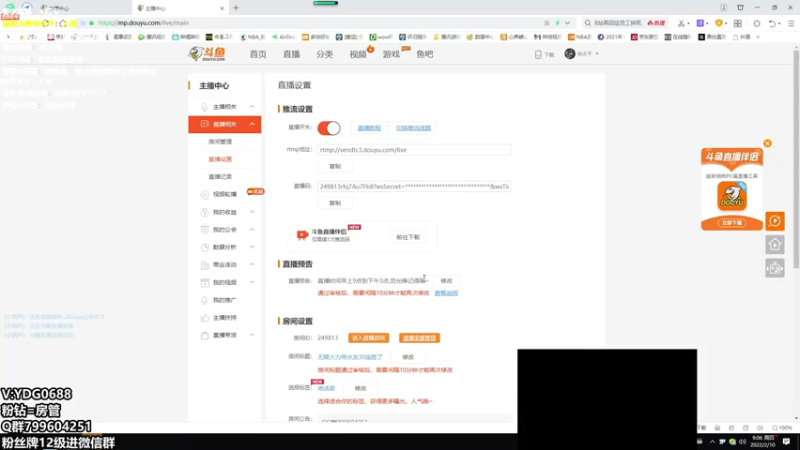Image resolution: width=800 pixels, height=450 pixels.
Task: Open 直播记录 sidebar item
Action: pyautogui.click(x=220, y=177)
